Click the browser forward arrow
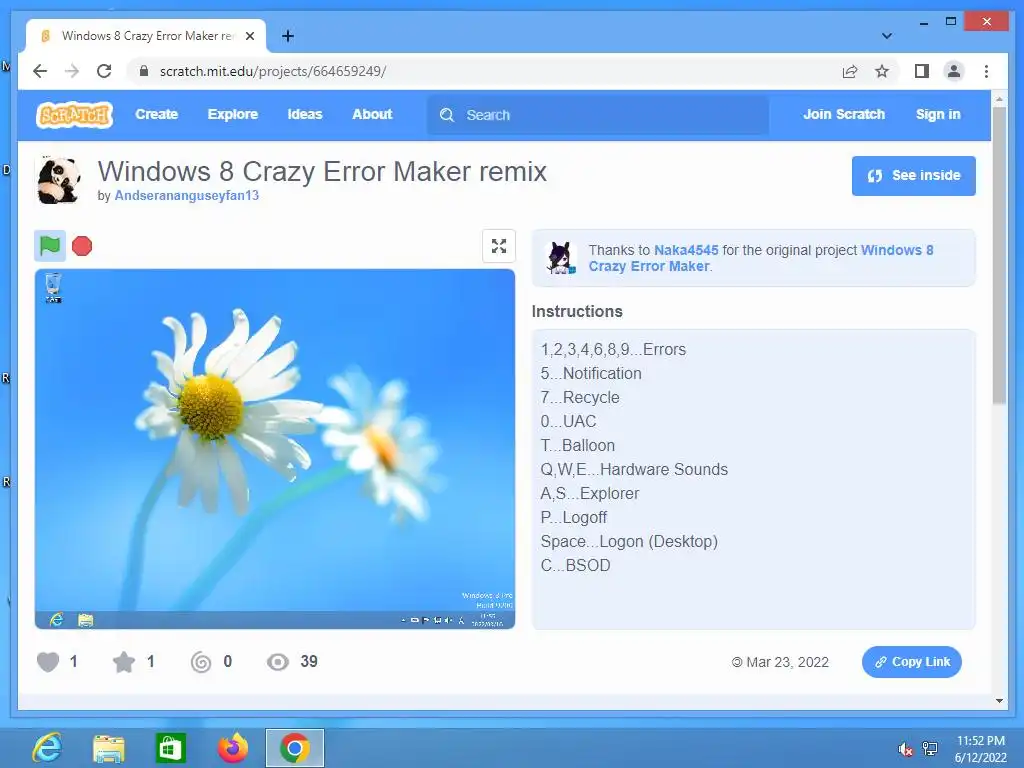This screenshot has width=1024, height=768. pos(72,71)
